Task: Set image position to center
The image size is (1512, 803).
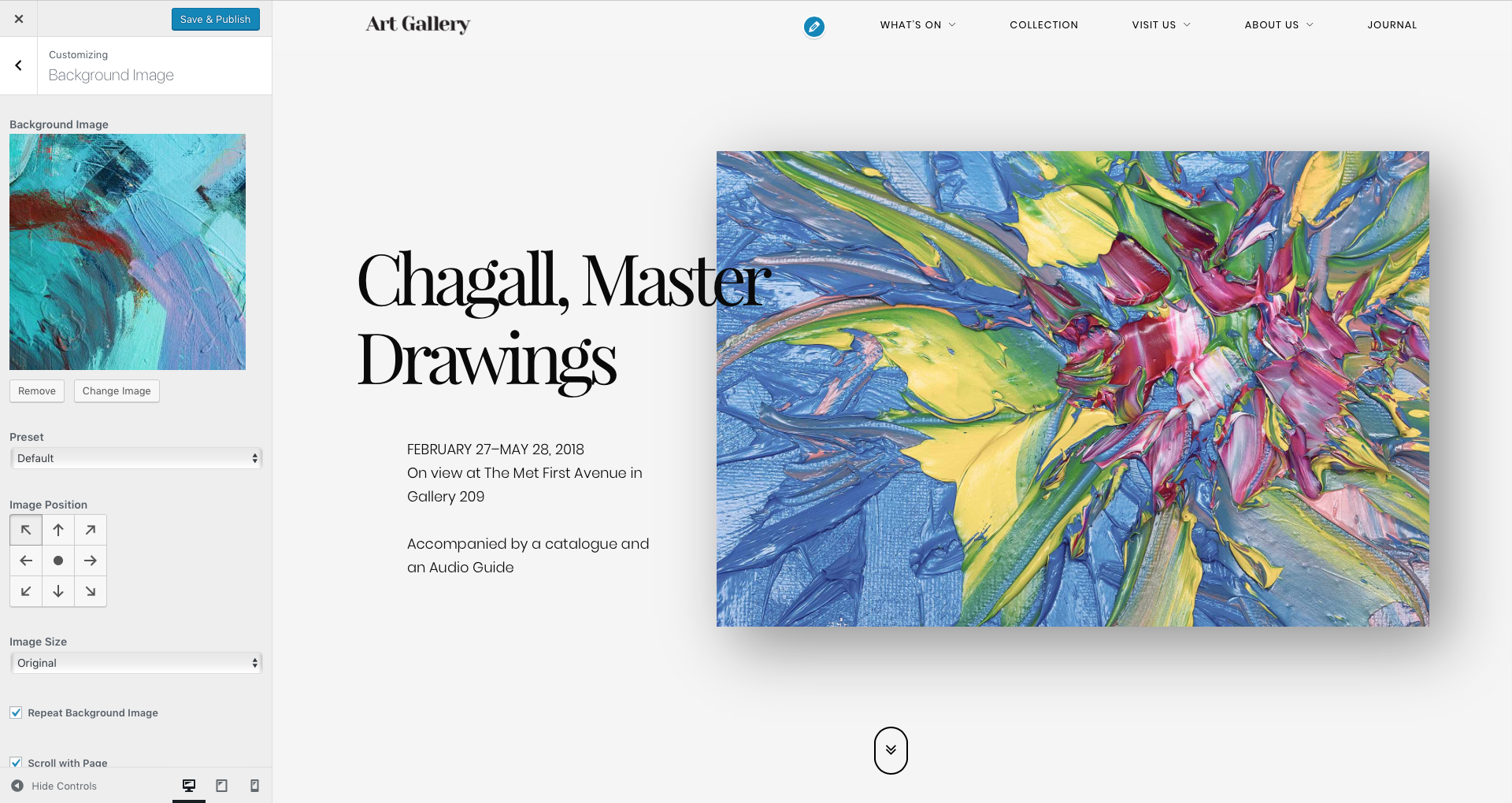Action: [x=58, y=561]
